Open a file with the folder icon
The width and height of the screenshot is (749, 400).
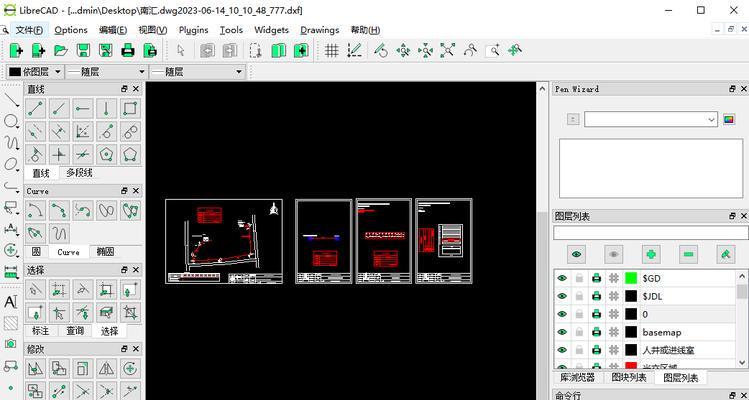click(x=61, y=50)
